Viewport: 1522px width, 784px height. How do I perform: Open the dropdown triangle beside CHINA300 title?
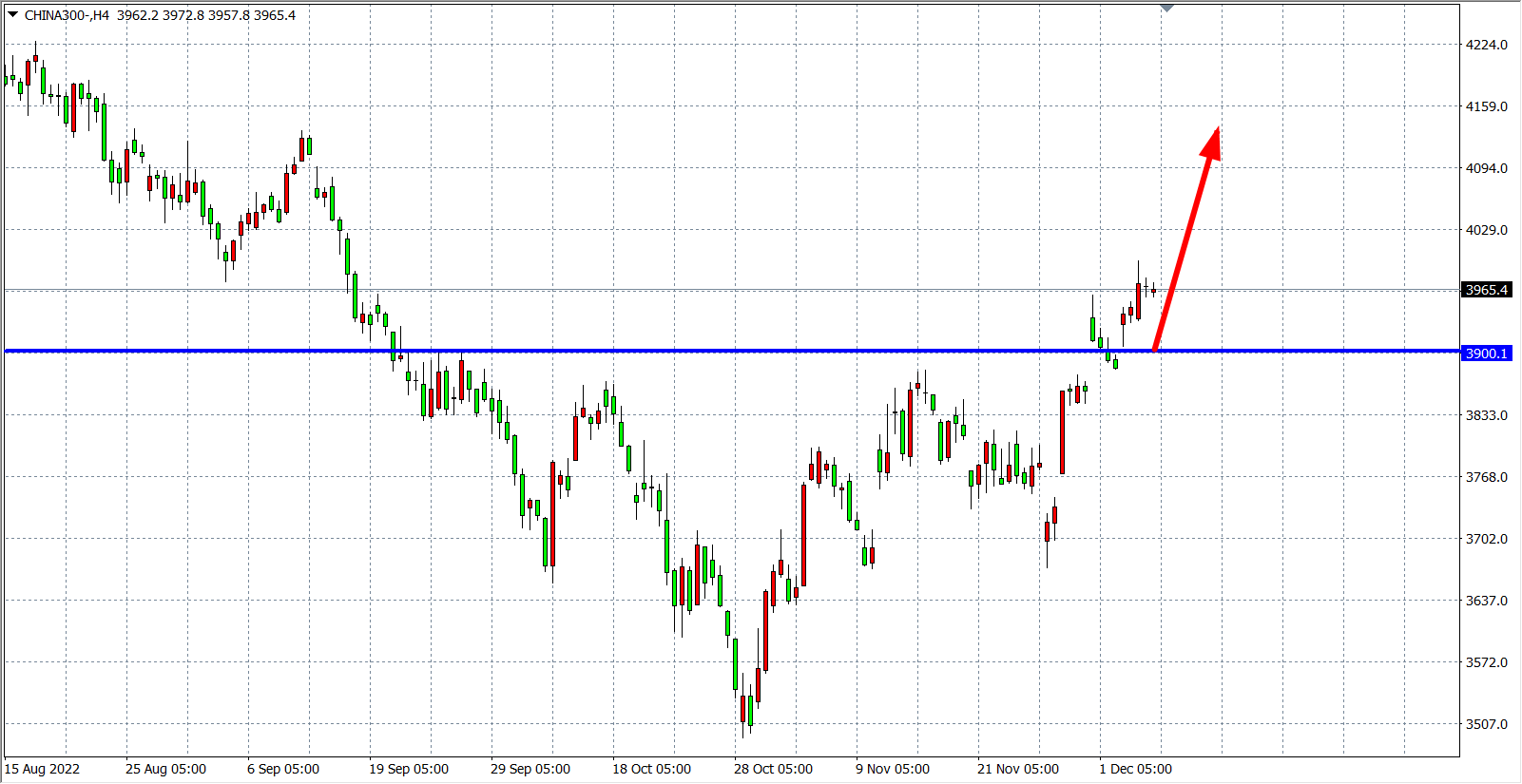(12, 14)
